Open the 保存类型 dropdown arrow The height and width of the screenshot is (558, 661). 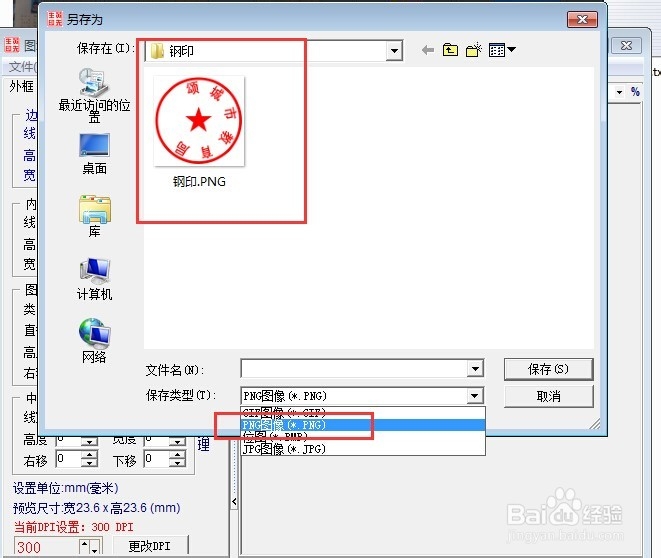[x=475, y=396]
